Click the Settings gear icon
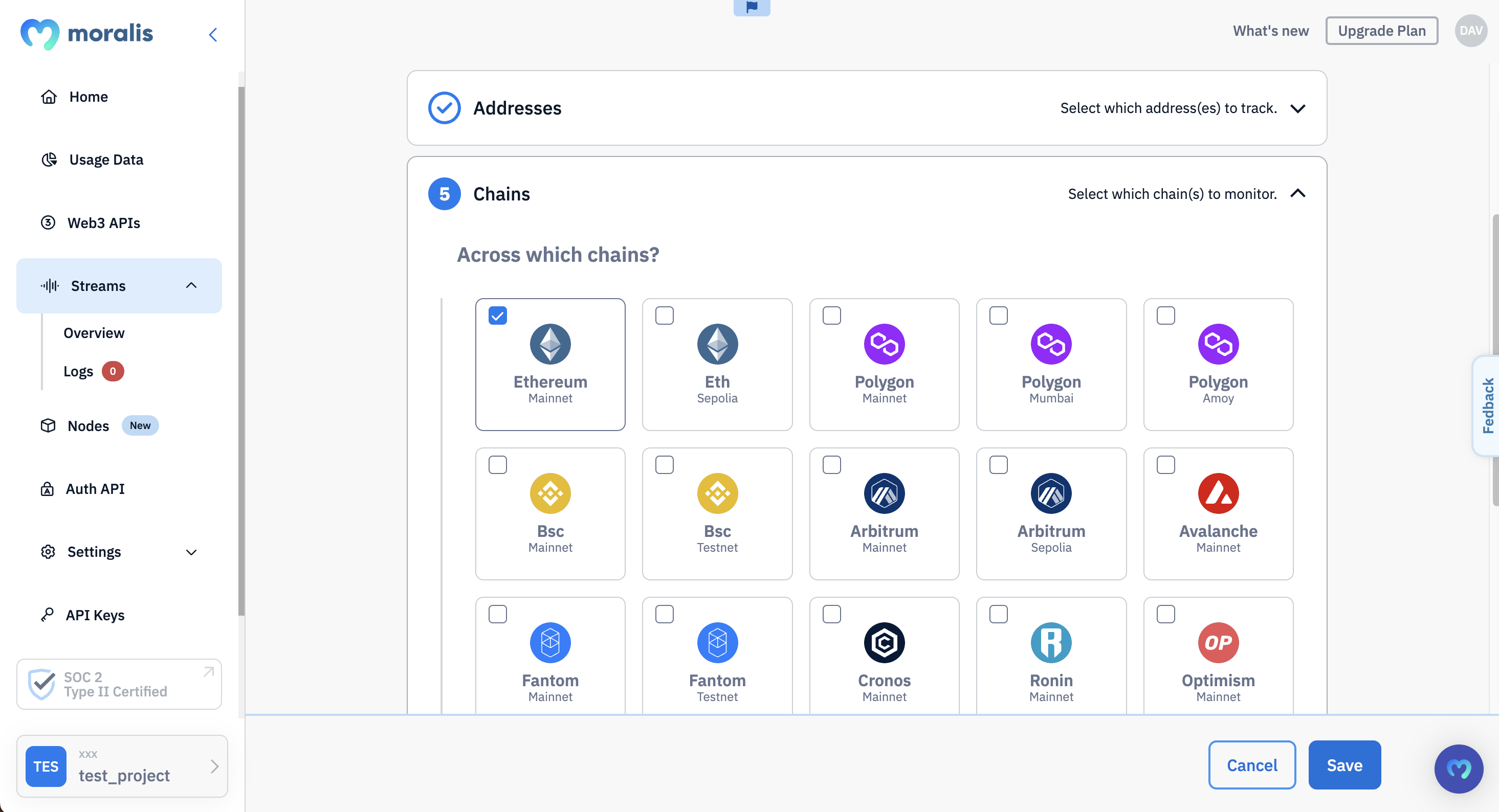This screenshot has width=1499, height=812. pos(48,552)
